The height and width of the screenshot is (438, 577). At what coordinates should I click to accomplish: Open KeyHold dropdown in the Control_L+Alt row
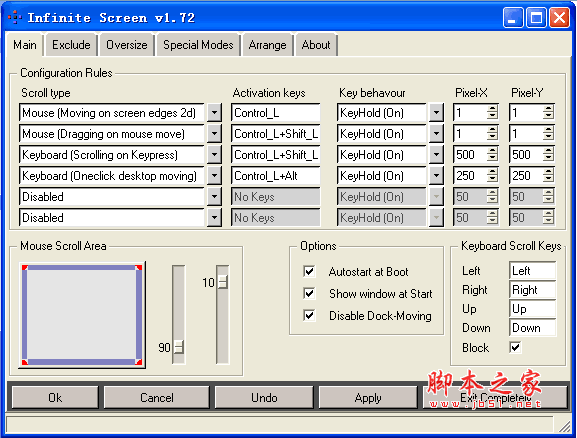(436, 176)
